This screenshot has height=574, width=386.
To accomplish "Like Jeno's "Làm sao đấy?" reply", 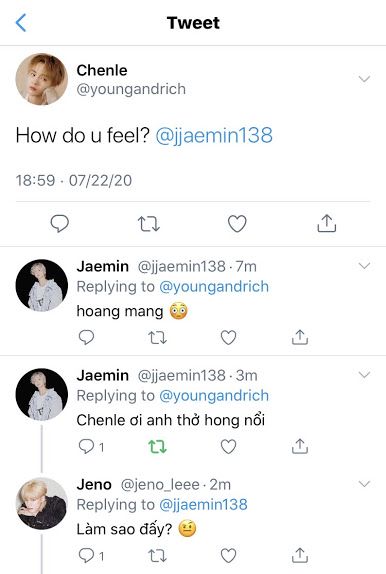I will (229, 556).
